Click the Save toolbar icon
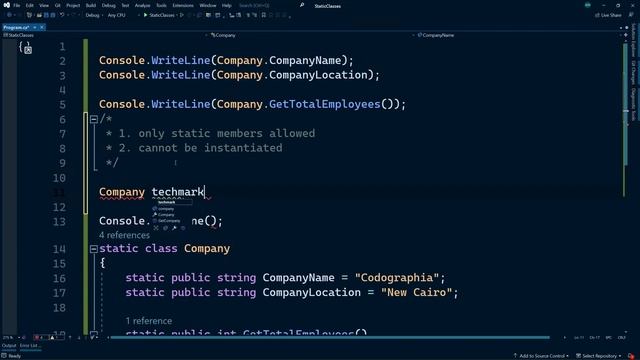 (x=46, y=15)
